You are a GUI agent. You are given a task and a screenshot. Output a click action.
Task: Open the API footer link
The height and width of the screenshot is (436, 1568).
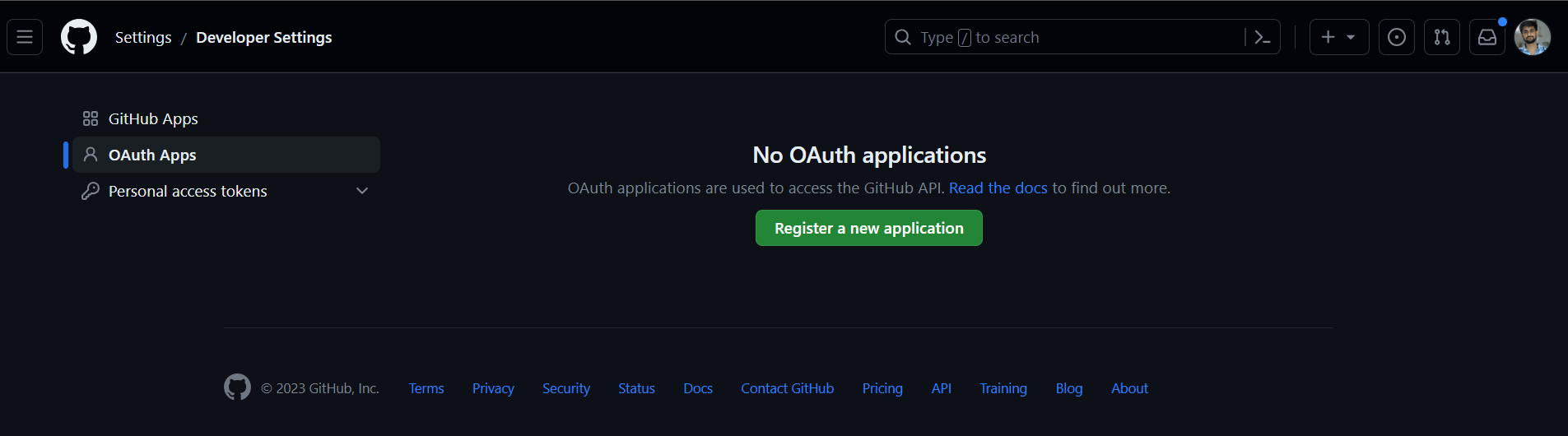tap(942, 388)
